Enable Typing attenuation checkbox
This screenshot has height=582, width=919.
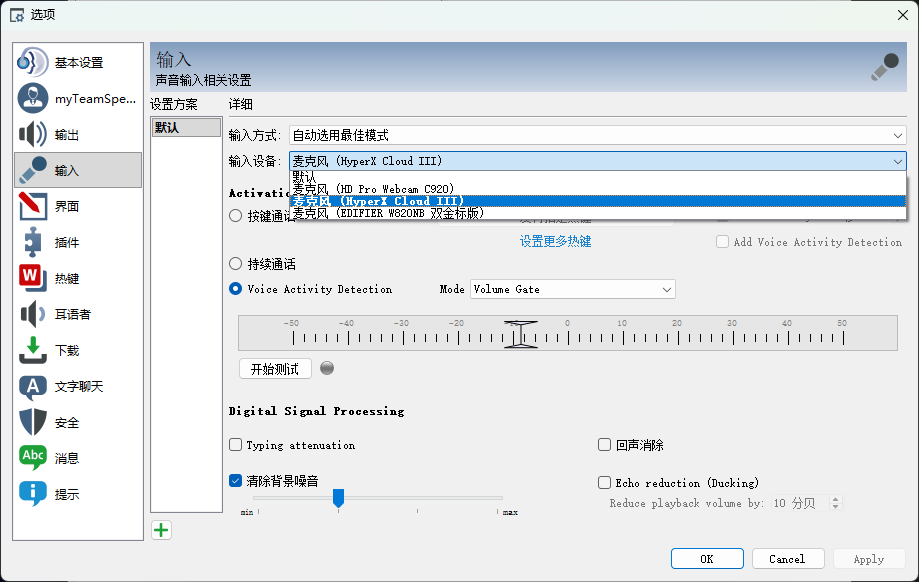(236, 445)
